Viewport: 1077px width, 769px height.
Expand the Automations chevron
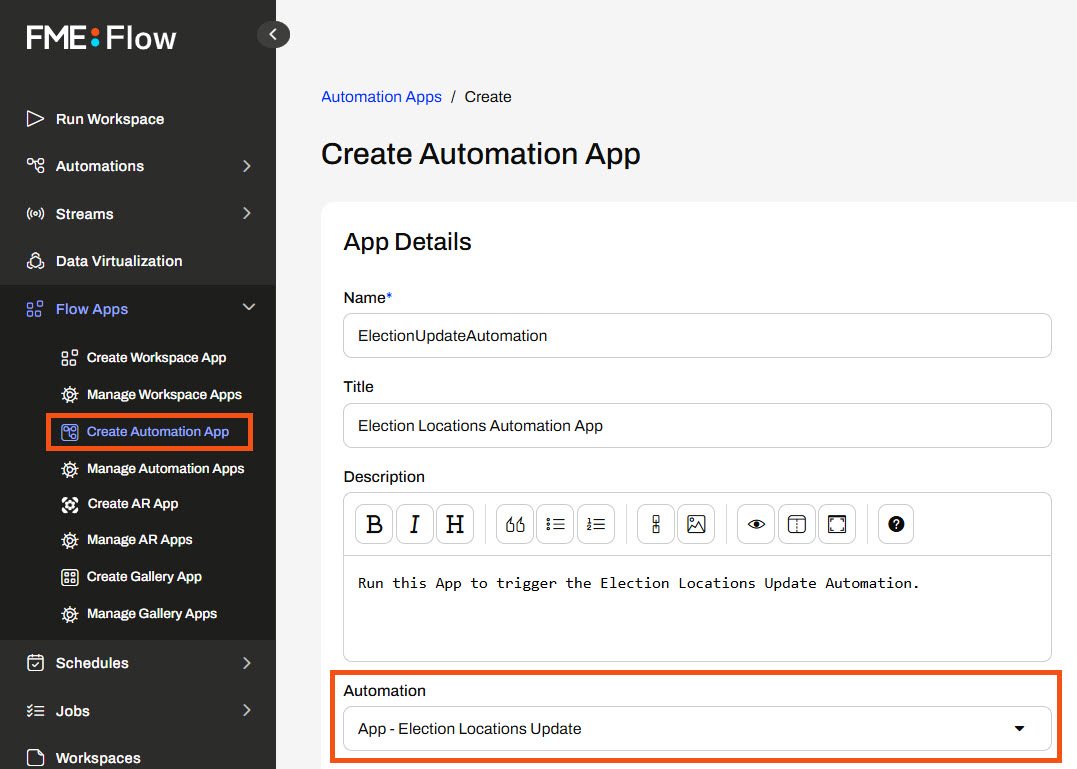click(247, 166)
